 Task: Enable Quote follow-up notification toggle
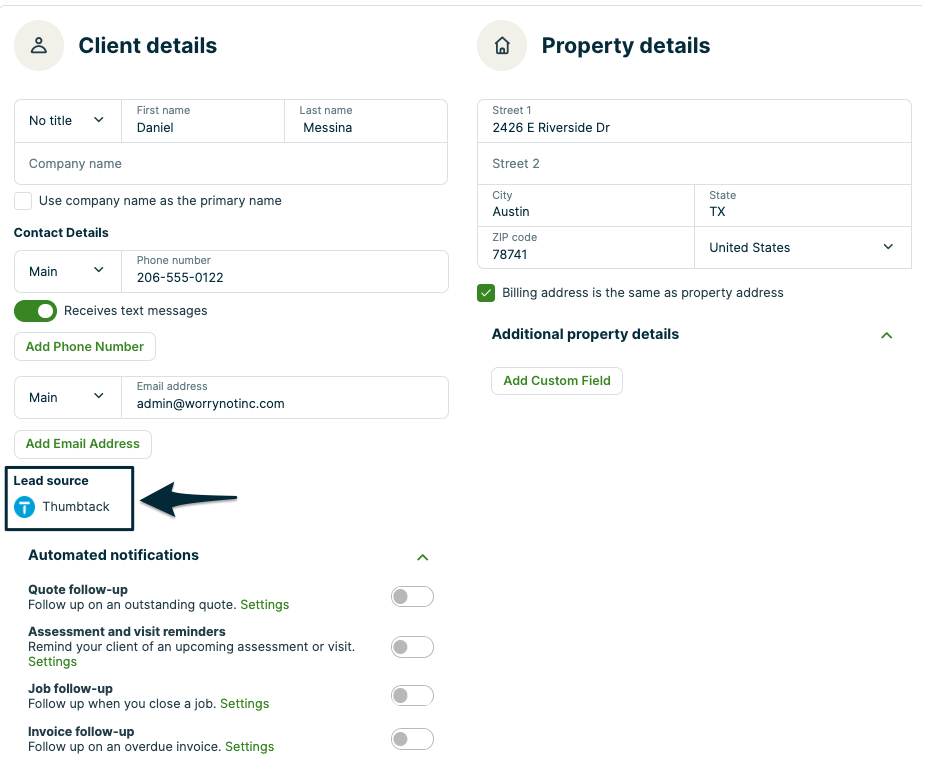click(412, 597)
